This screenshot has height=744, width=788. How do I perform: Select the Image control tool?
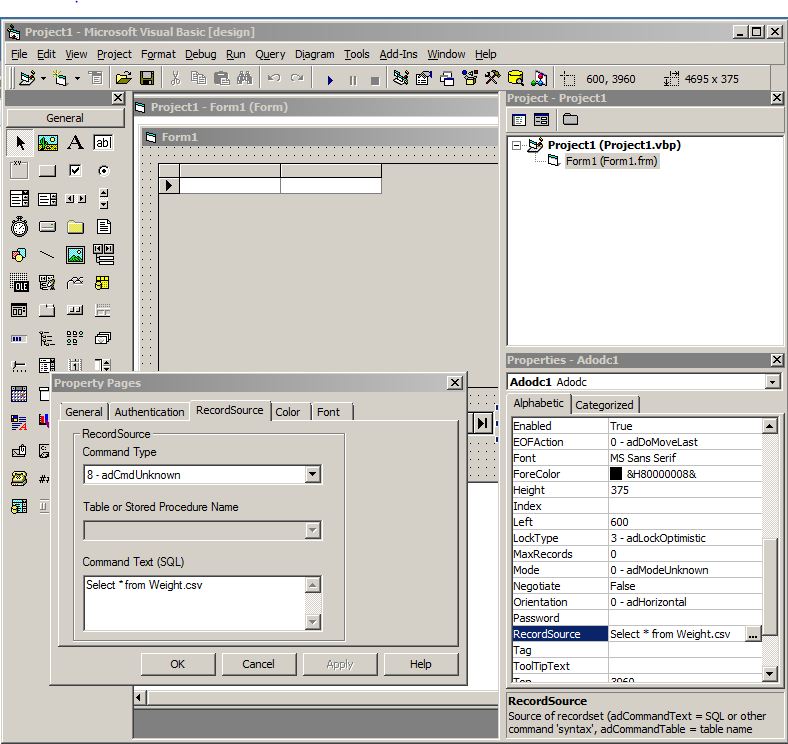click(x=75, y=255)
